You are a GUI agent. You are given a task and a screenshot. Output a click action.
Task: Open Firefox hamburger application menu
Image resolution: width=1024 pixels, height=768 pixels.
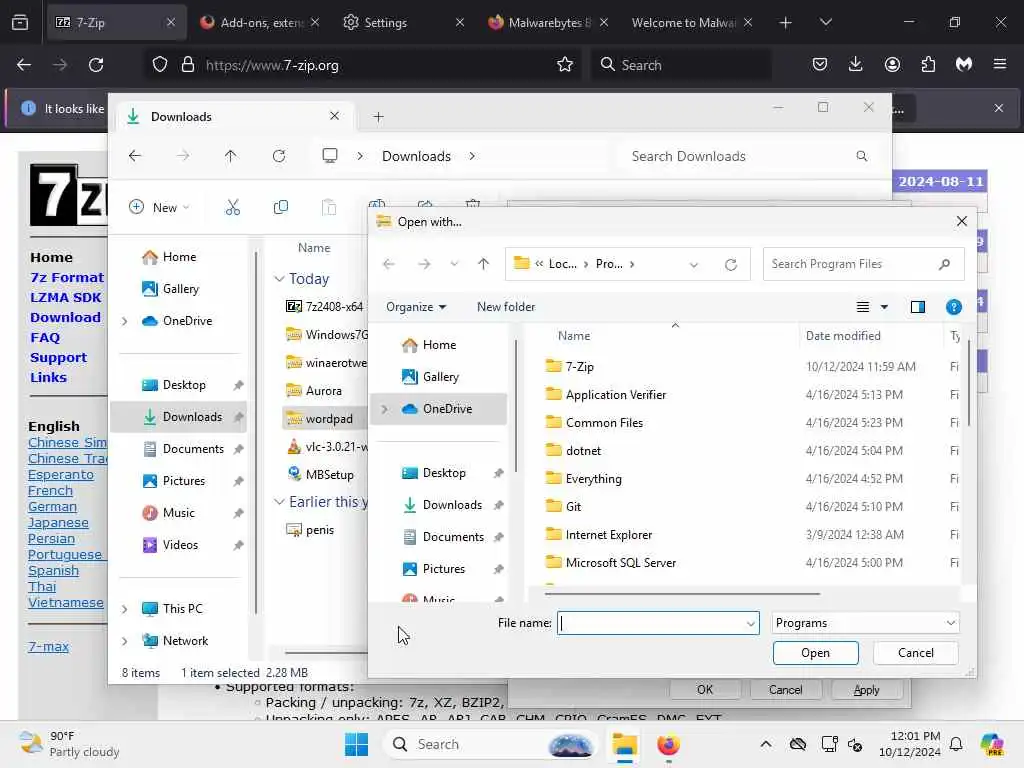click(x=1000, y=65)
